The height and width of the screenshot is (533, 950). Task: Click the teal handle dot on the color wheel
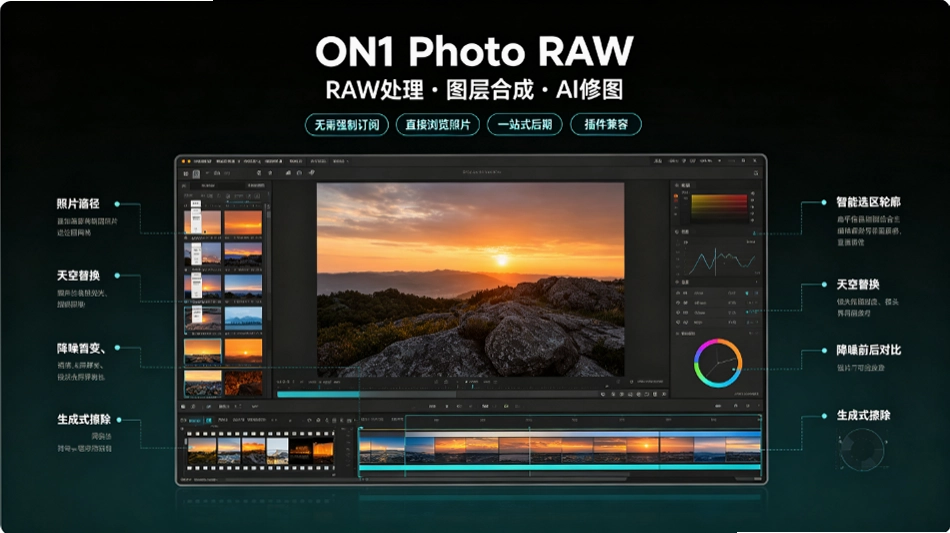click(733, 368)
